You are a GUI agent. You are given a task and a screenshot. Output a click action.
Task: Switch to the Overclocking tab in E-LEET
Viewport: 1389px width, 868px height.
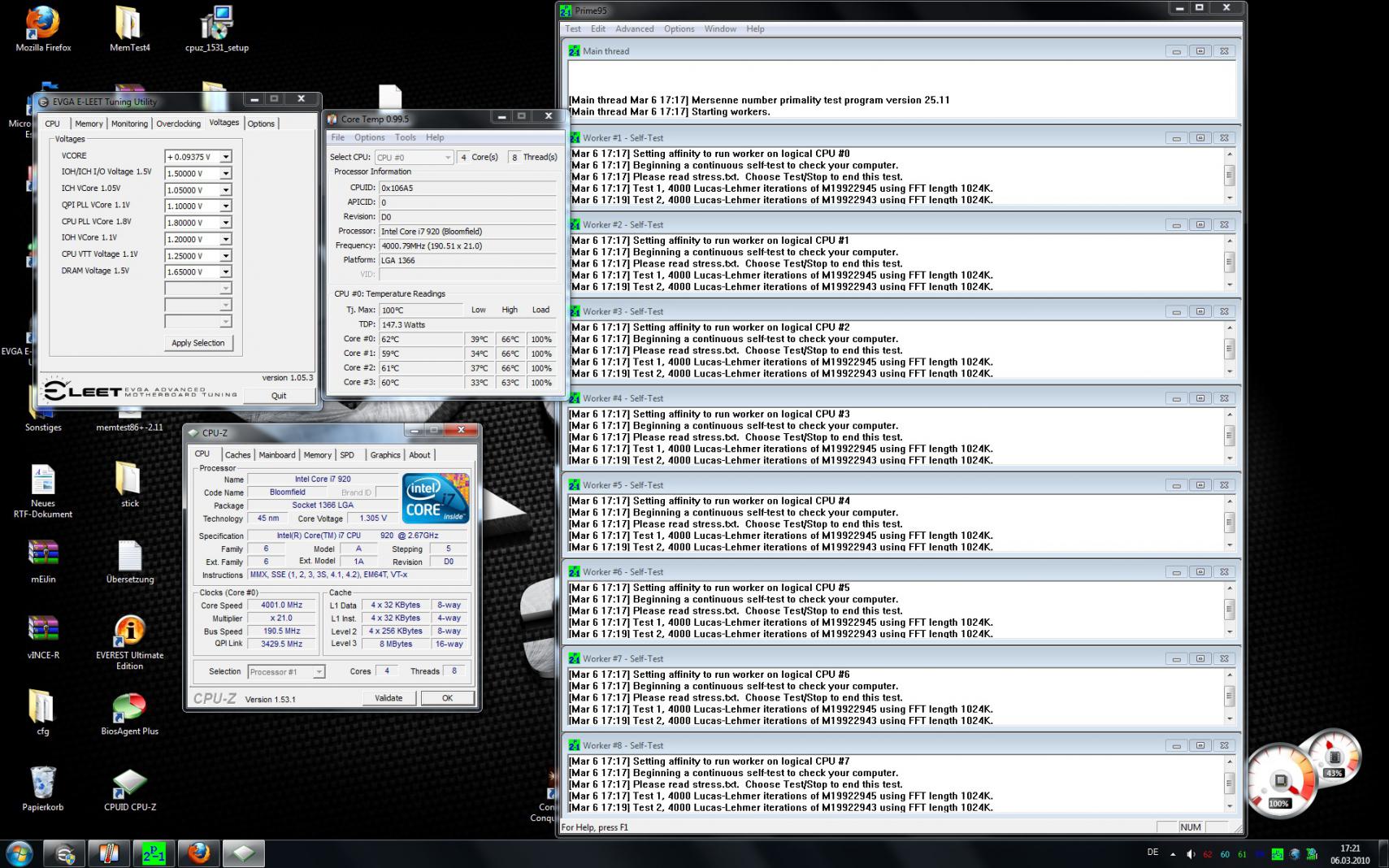click(178, 124)
